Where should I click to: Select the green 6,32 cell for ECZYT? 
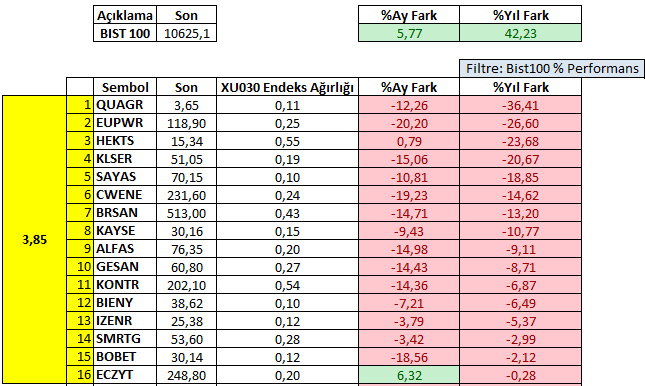[409, 375]
